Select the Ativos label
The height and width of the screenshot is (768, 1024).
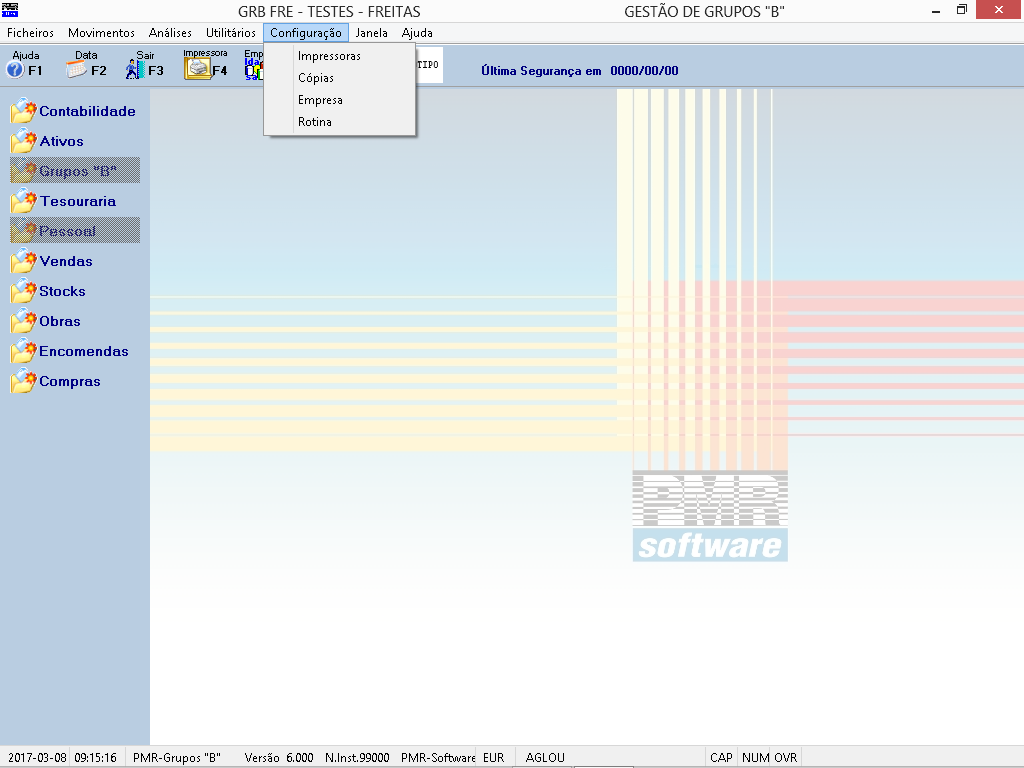(61, 141)
